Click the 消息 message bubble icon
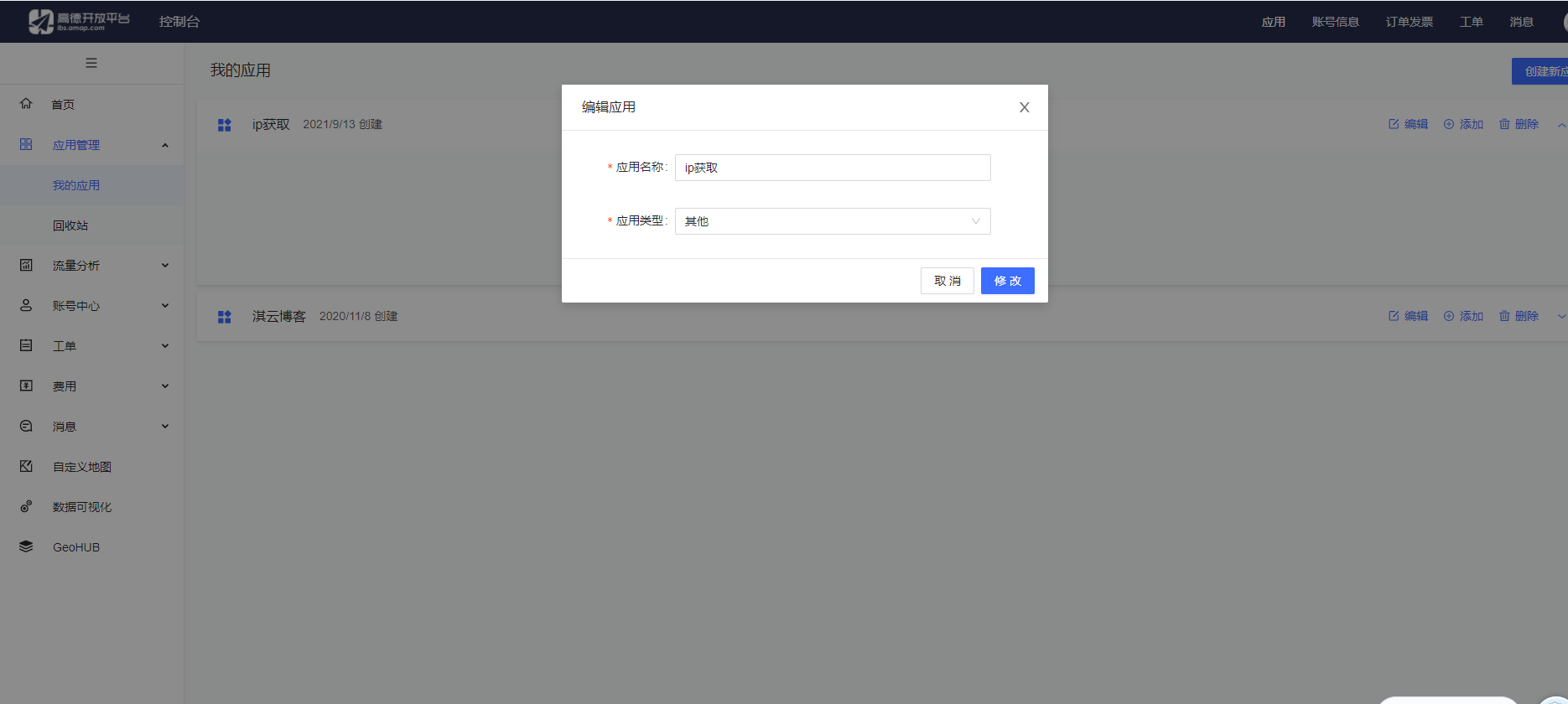This screenshot has height=704, width=1568. 26,426
